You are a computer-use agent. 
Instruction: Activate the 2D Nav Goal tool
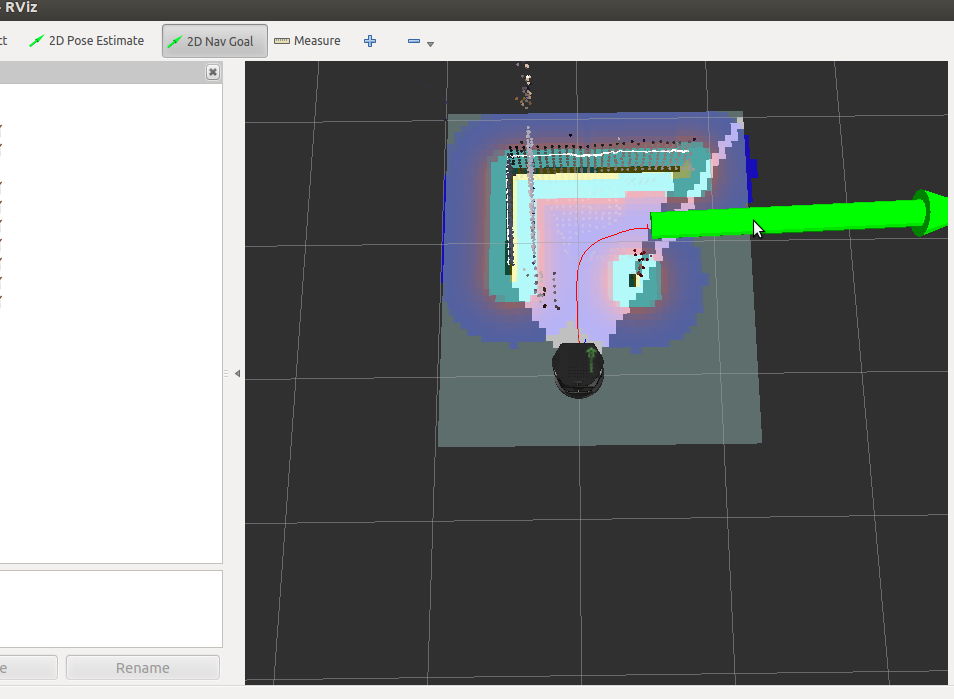tap(214, 42)
